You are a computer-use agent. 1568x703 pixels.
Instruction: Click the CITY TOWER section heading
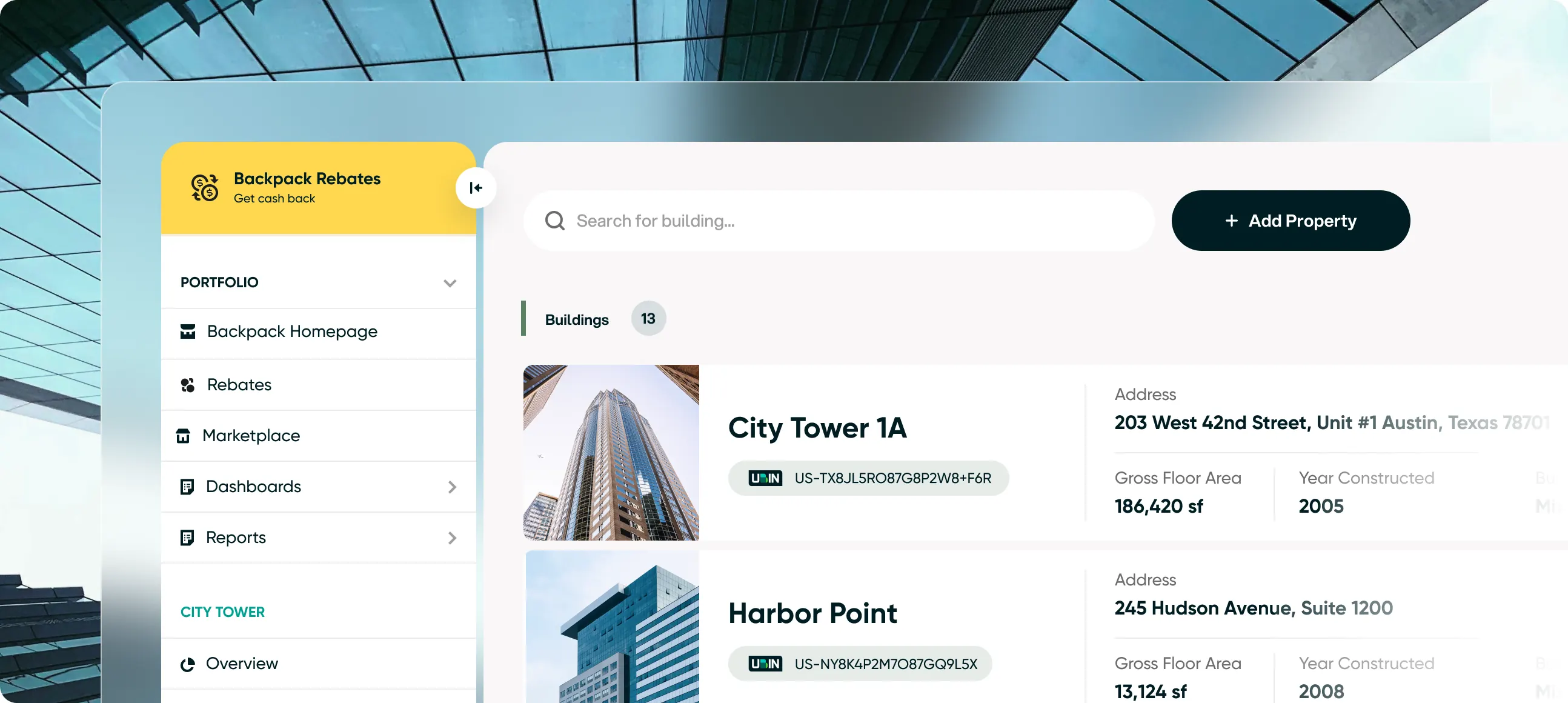222,612
